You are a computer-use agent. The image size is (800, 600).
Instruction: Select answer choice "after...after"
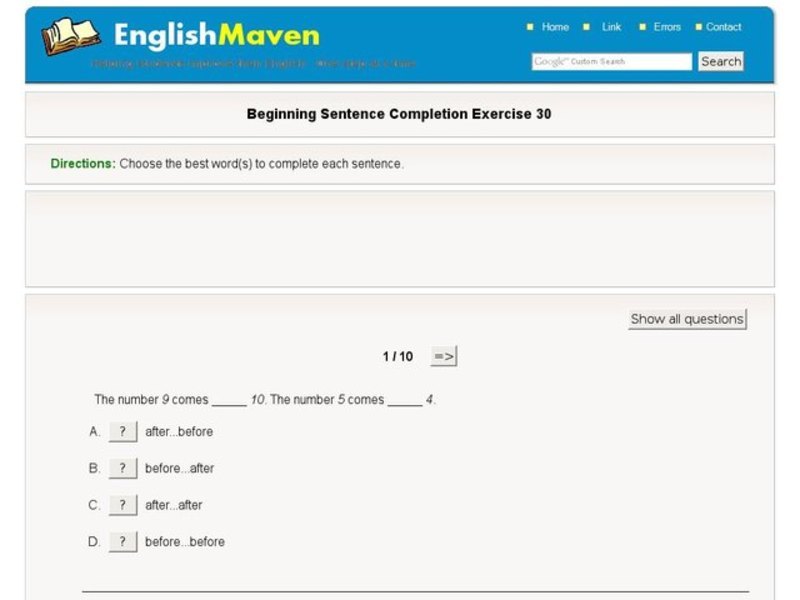(173, 505)
